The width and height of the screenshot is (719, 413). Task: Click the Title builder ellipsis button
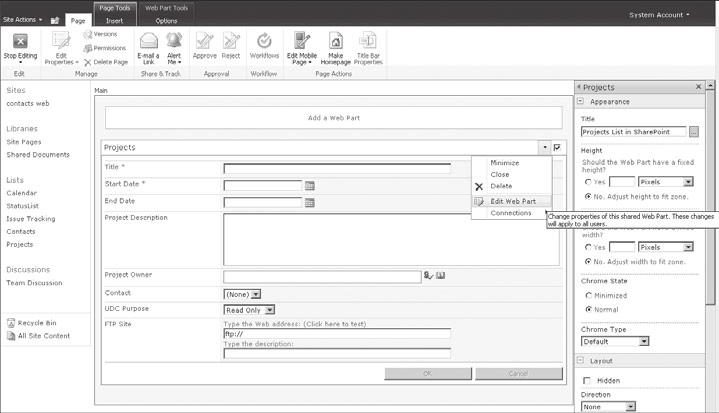tap(694, 132)
